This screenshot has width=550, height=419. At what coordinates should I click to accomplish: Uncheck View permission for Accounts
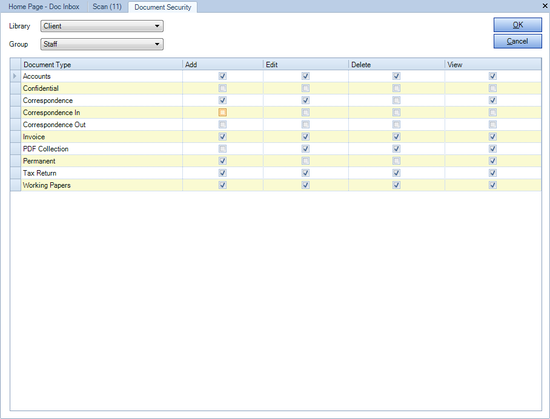click(x=493, y=76)
